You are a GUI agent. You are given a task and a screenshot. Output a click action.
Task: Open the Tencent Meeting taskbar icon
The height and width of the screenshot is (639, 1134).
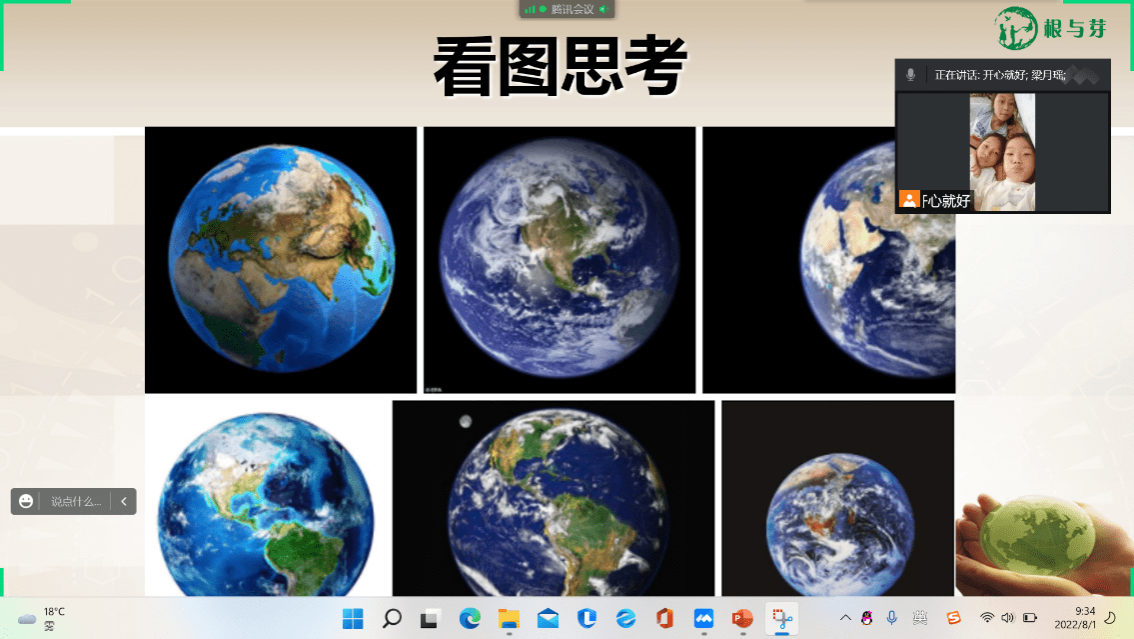[x=703, y=619]
